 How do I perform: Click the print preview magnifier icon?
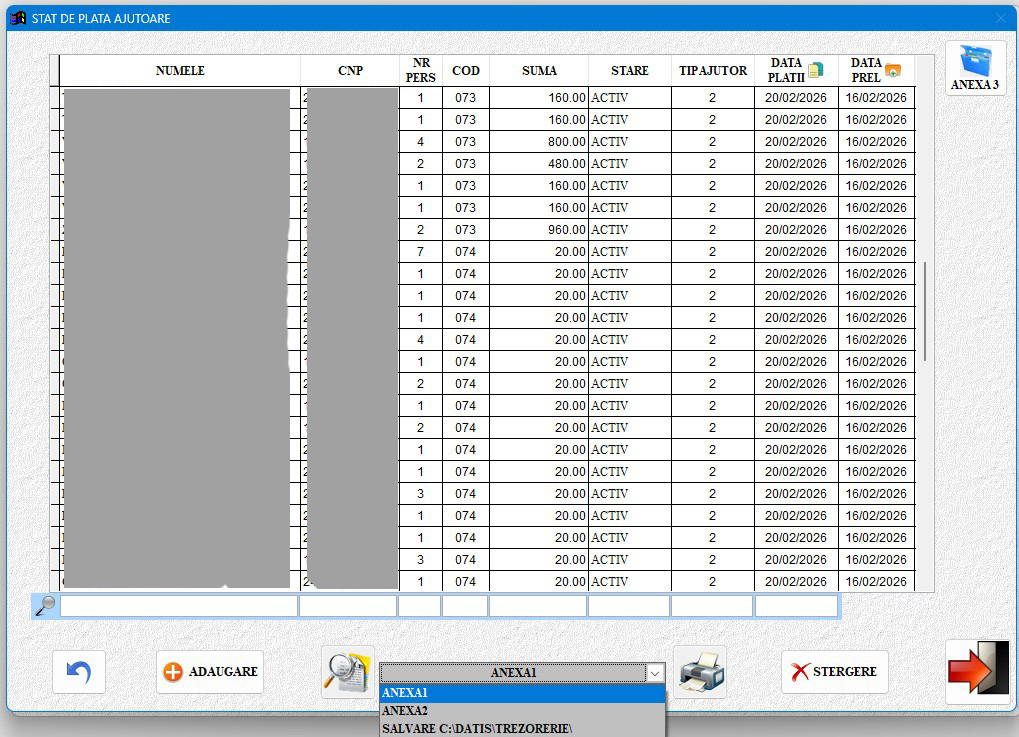click(x=347, y=671)
